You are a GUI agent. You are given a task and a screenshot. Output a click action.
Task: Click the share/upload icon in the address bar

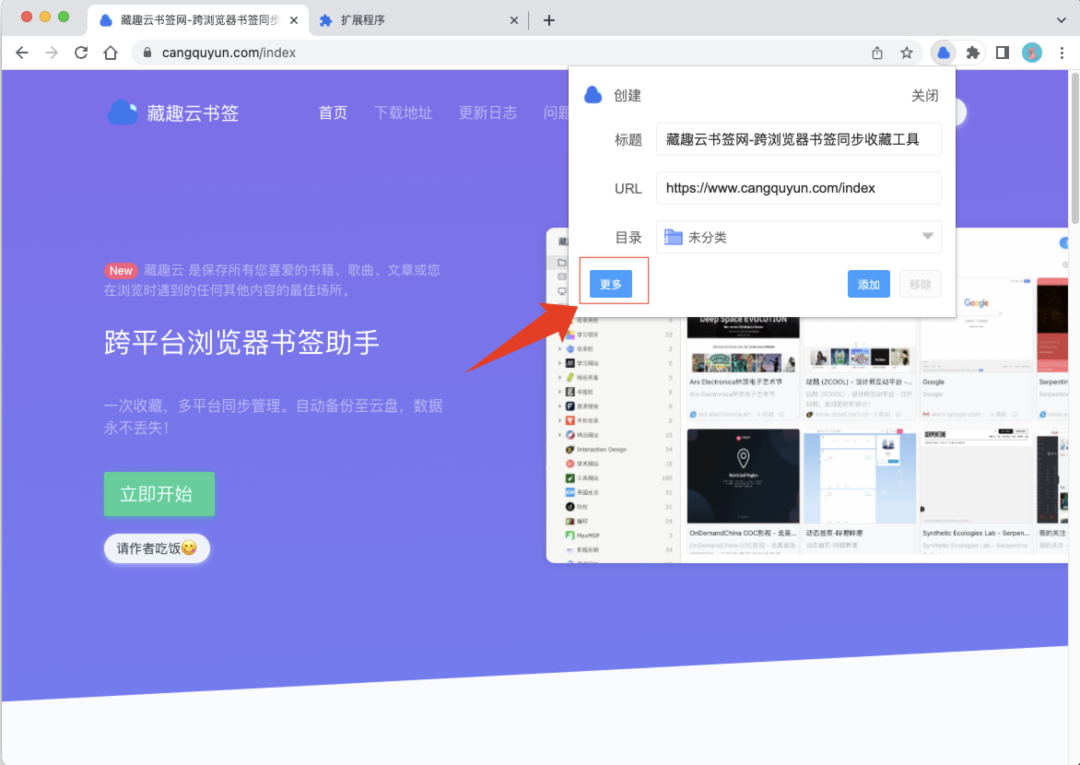point(879,52)
